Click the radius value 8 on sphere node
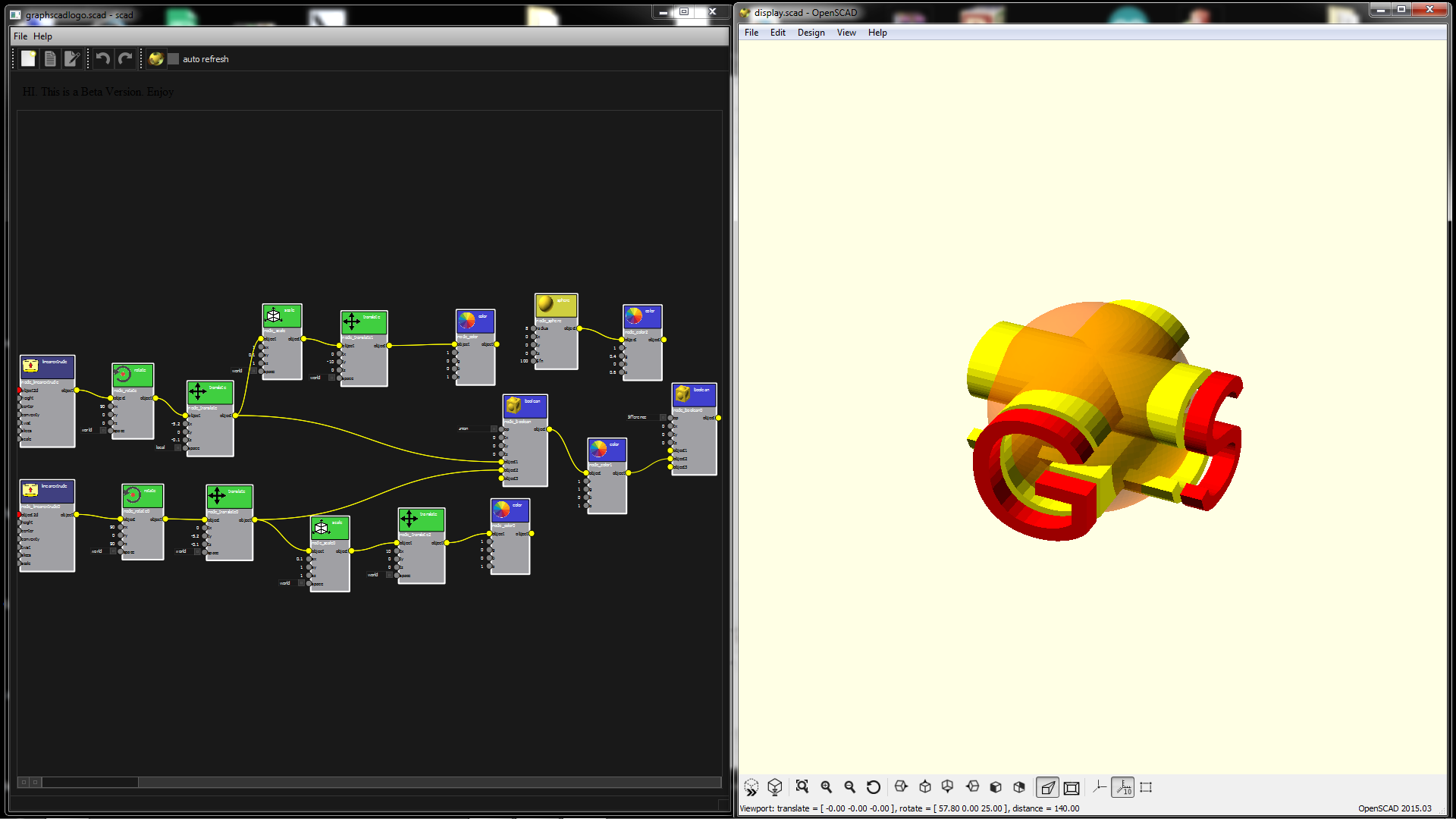This screenshot has height=819, width=1456. tap(526, 328)
